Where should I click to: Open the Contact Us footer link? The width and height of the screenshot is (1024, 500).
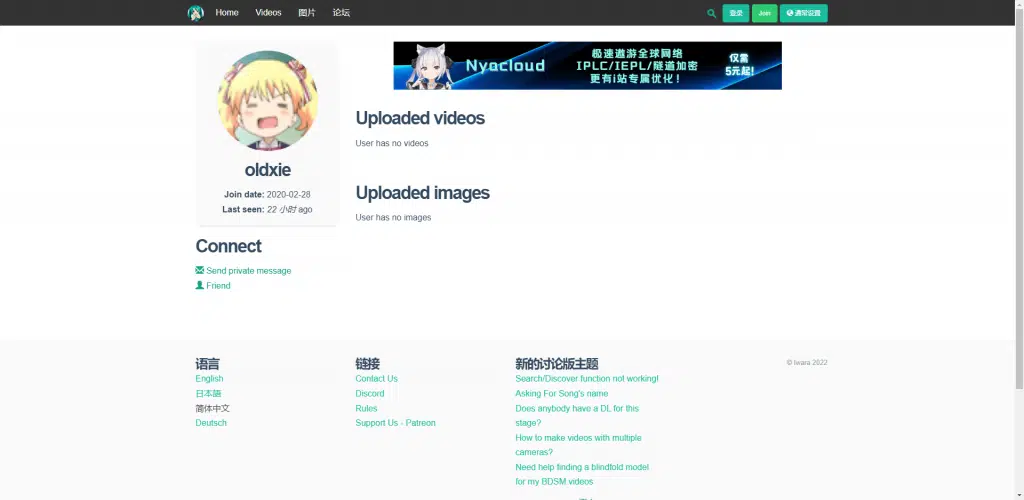pos(376,378)
